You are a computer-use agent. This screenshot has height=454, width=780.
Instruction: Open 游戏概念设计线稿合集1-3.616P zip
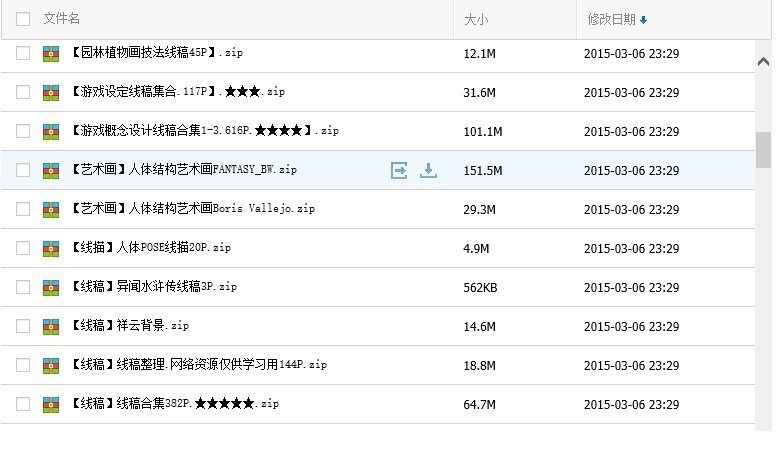[x=205, y=130]
